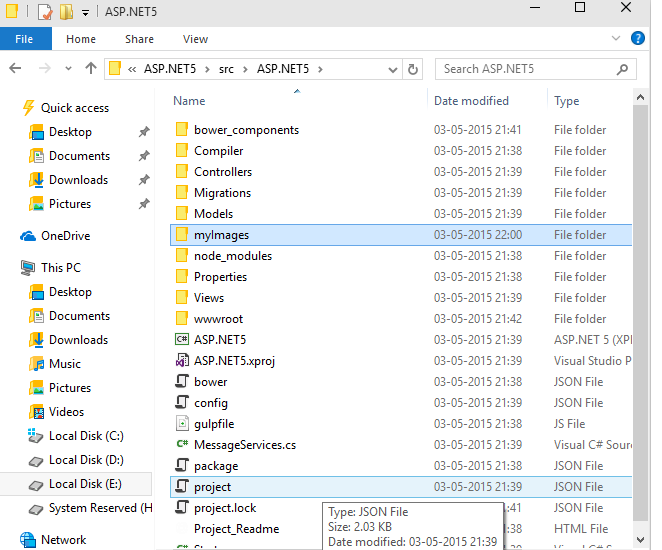Open the address bar history dropdown

(x=393, y=70)
